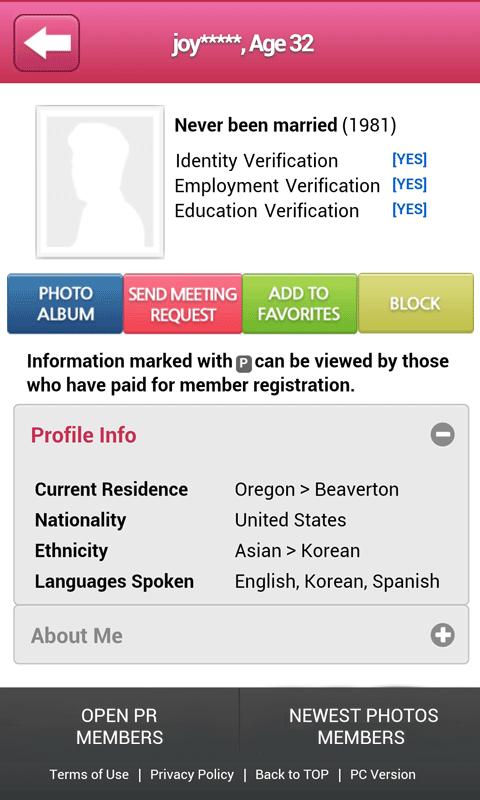Send a meeting request
The height and width of the screenshot is (800, 480).
pos(183,304)
